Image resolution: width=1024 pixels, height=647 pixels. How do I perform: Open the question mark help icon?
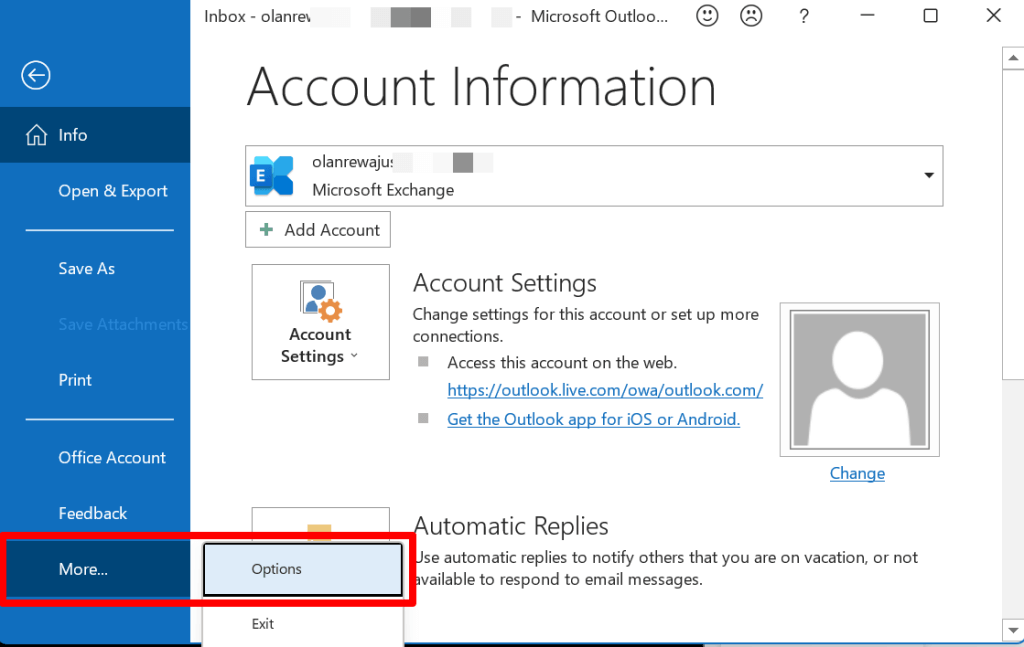[x=804, y=16]
